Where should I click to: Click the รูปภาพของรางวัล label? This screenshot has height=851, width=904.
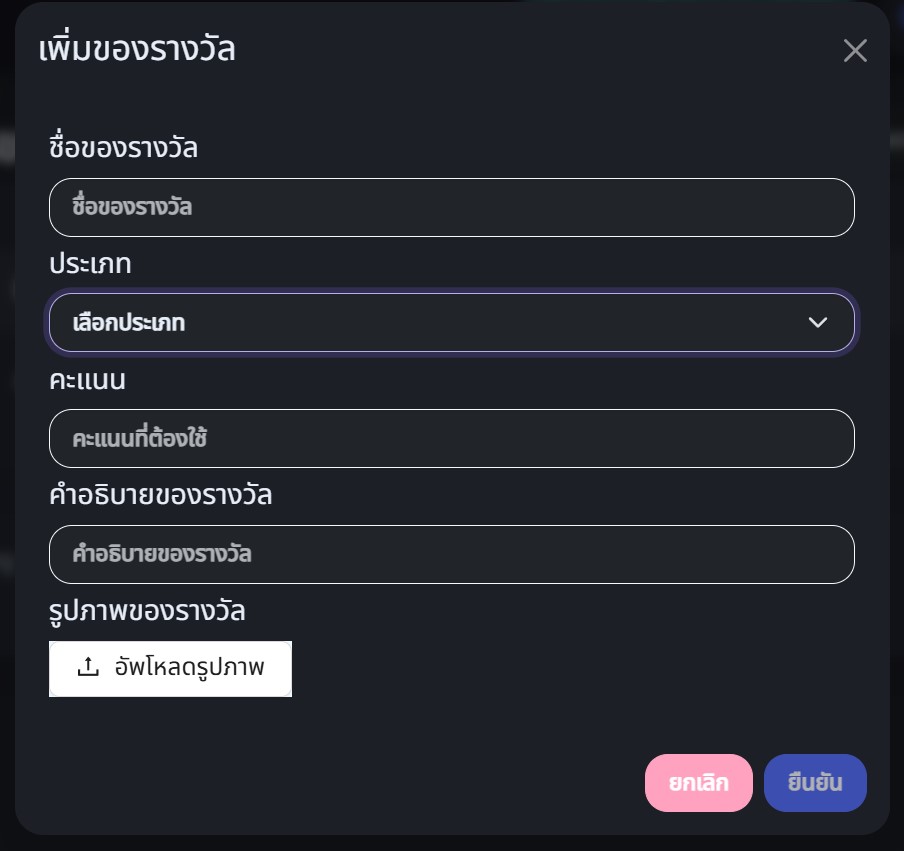coord(147,611)
